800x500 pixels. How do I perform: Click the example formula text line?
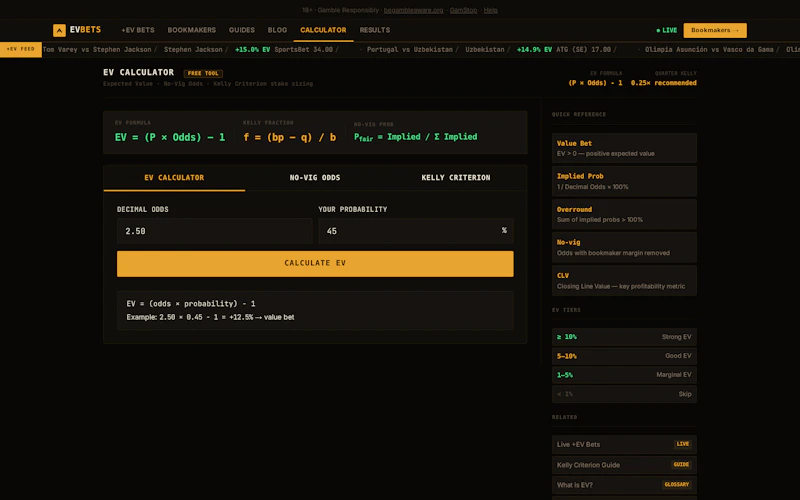(210, 317)
